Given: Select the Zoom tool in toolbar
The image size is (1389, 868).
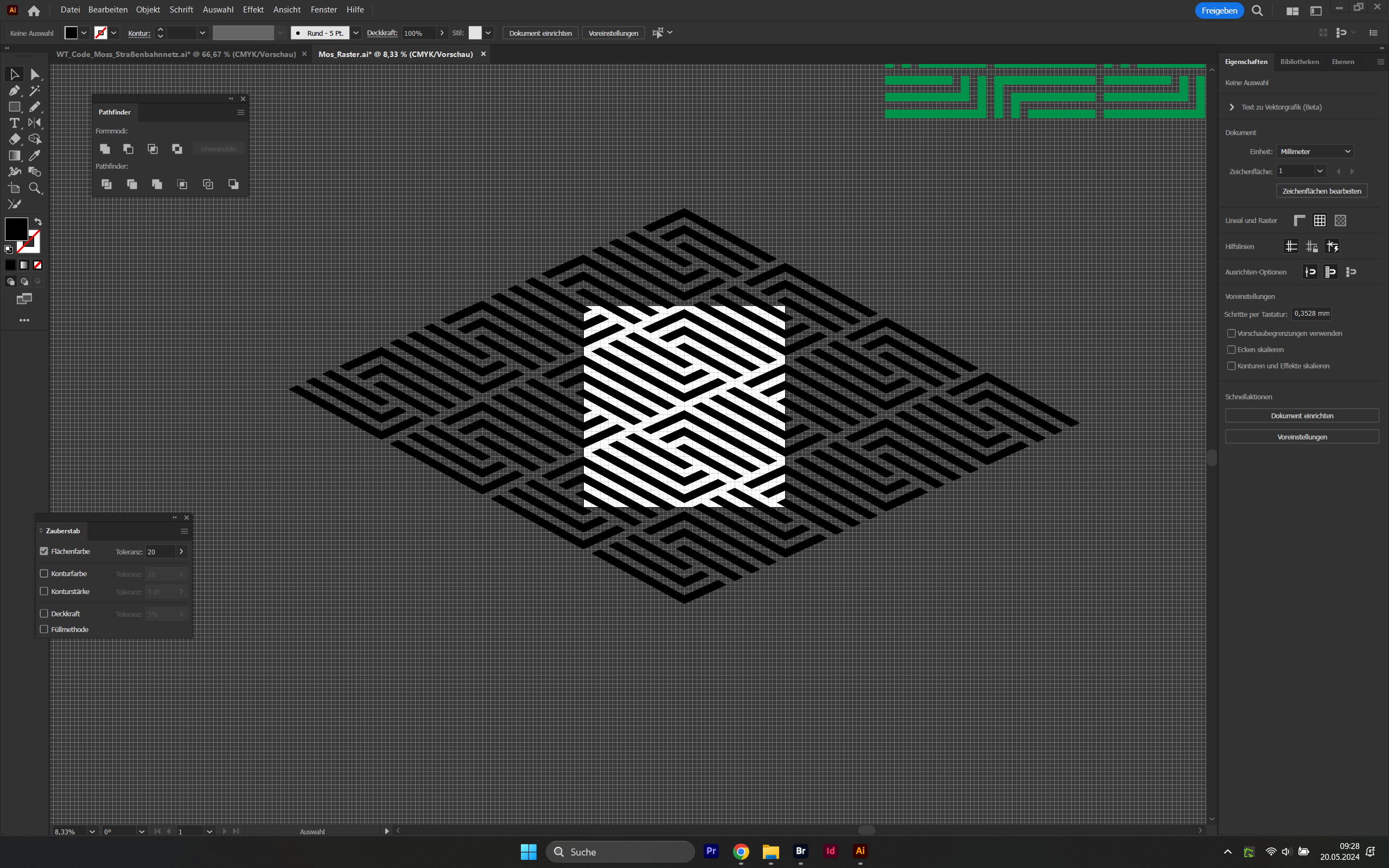Looking at the screenshot, I should point(35,188).
